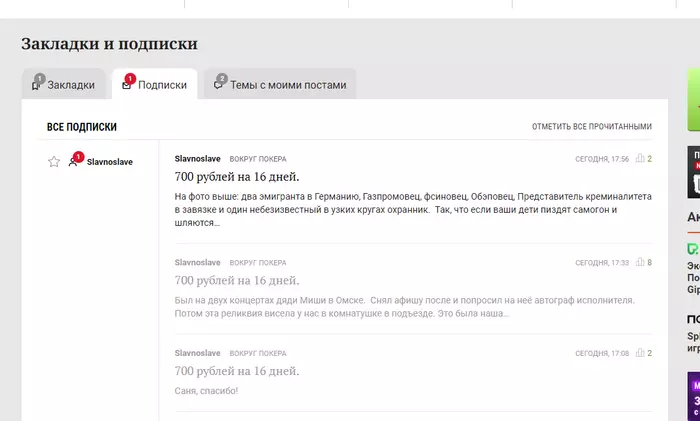Click the Все подписки heading
This screenshot has height=421, width=700.
[x=82, y=127]
